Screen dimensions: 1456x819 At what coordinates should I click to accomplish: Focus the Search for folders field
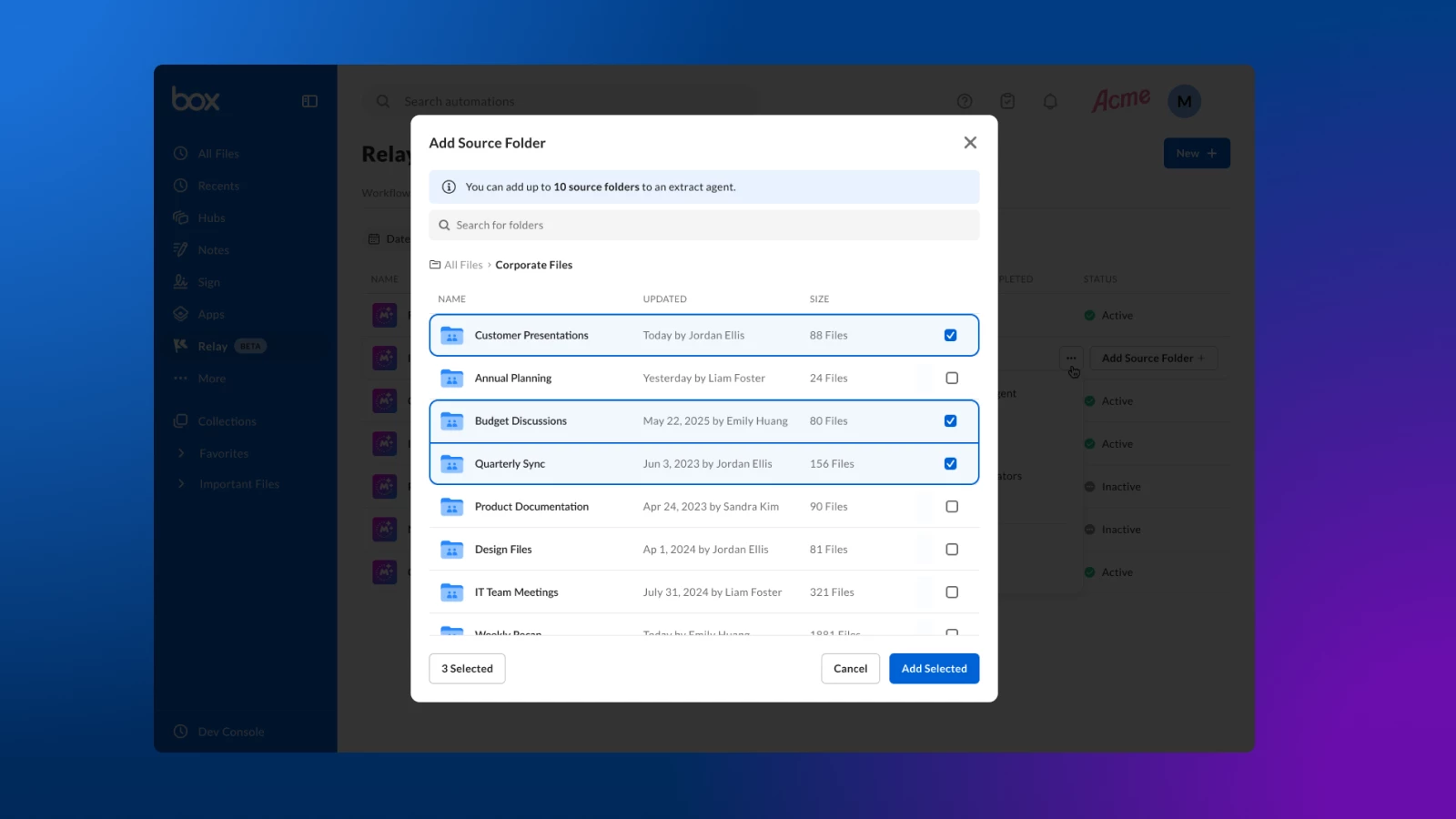click(x=704, y=225)
